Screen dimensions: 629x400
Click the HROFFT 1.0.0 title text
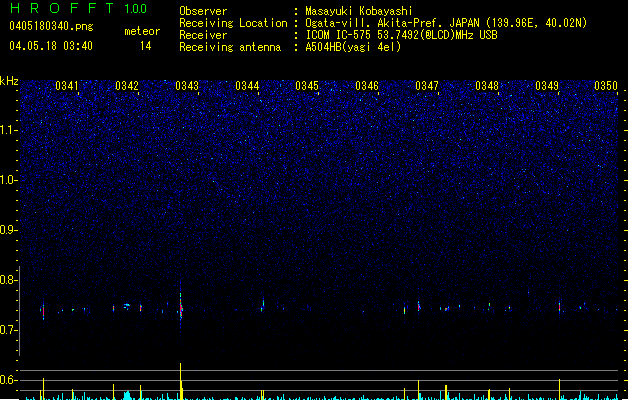pyautogui.click(x=78, y=8)
